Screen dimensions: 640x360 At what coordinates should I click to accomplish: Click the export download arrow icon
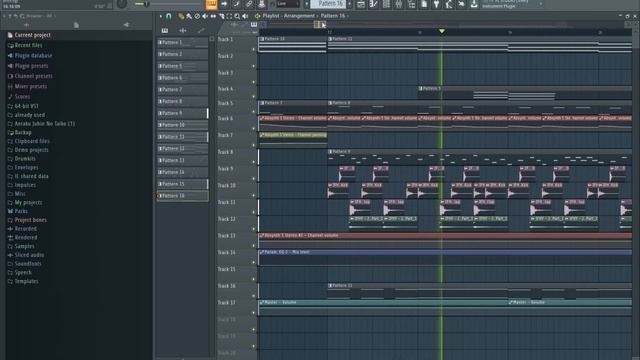(474, 4)
